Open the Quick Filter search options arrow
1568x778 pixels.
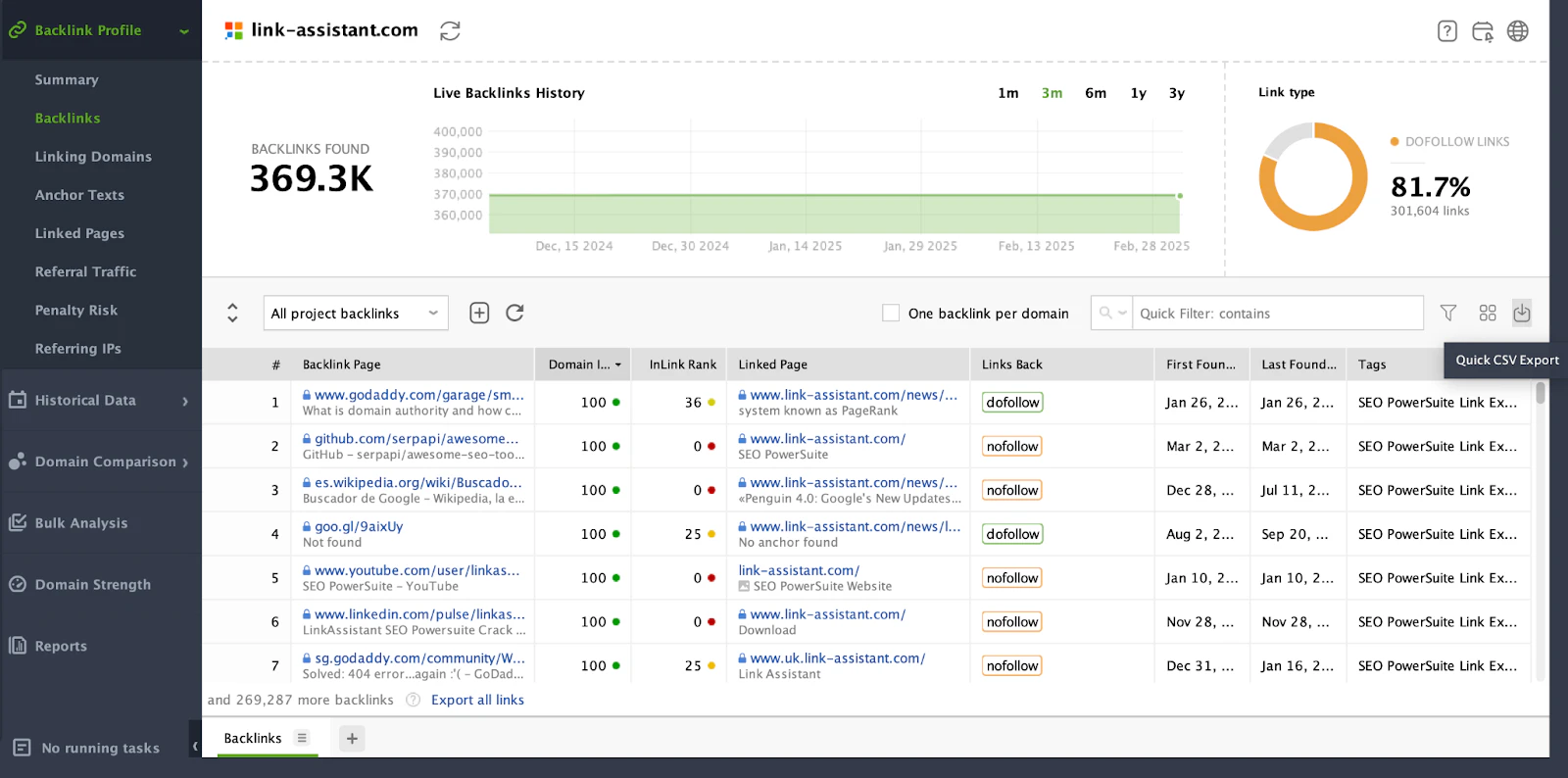1122,313
